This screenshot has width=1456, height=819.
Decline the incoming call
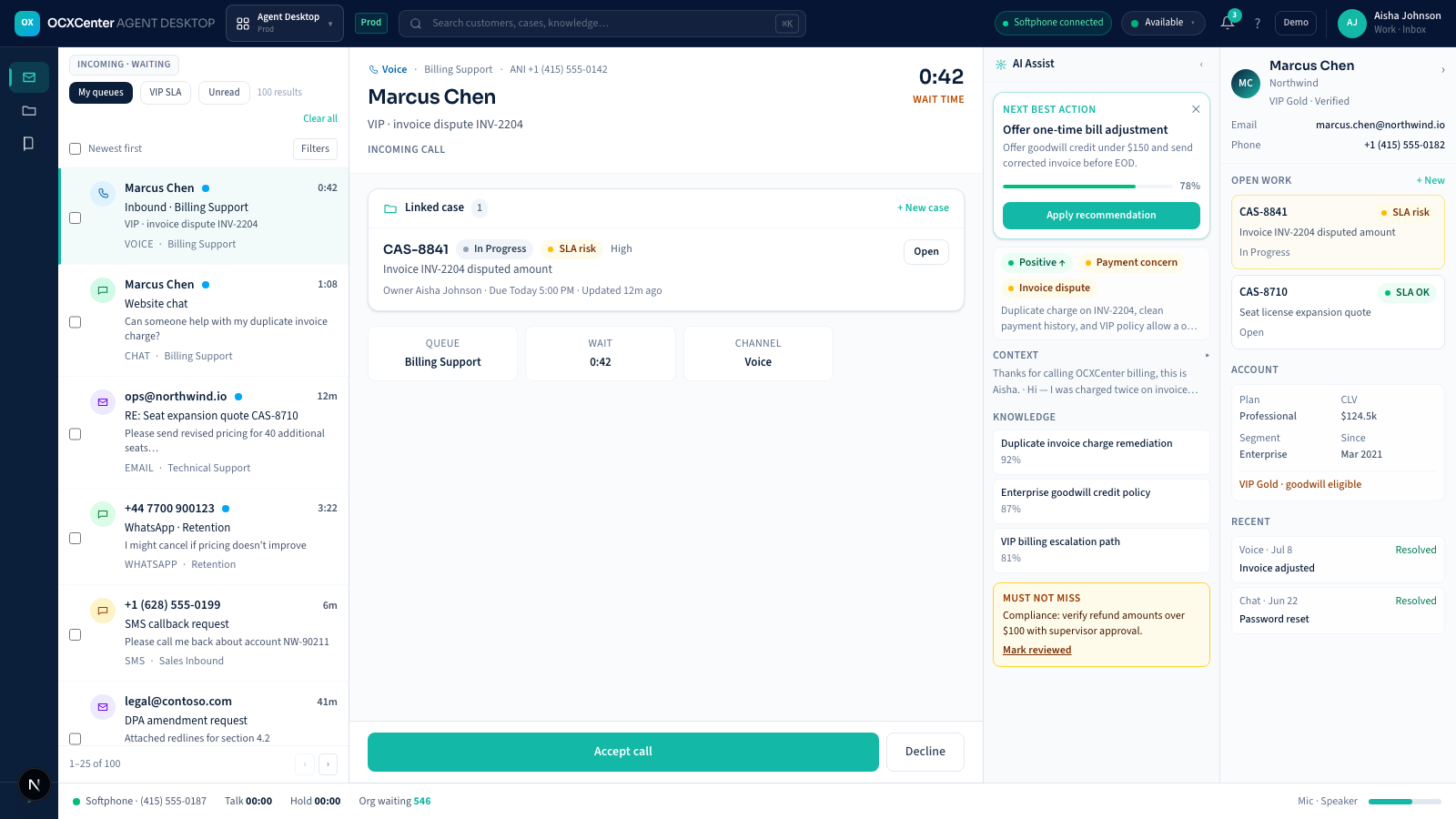pos(925,752)
